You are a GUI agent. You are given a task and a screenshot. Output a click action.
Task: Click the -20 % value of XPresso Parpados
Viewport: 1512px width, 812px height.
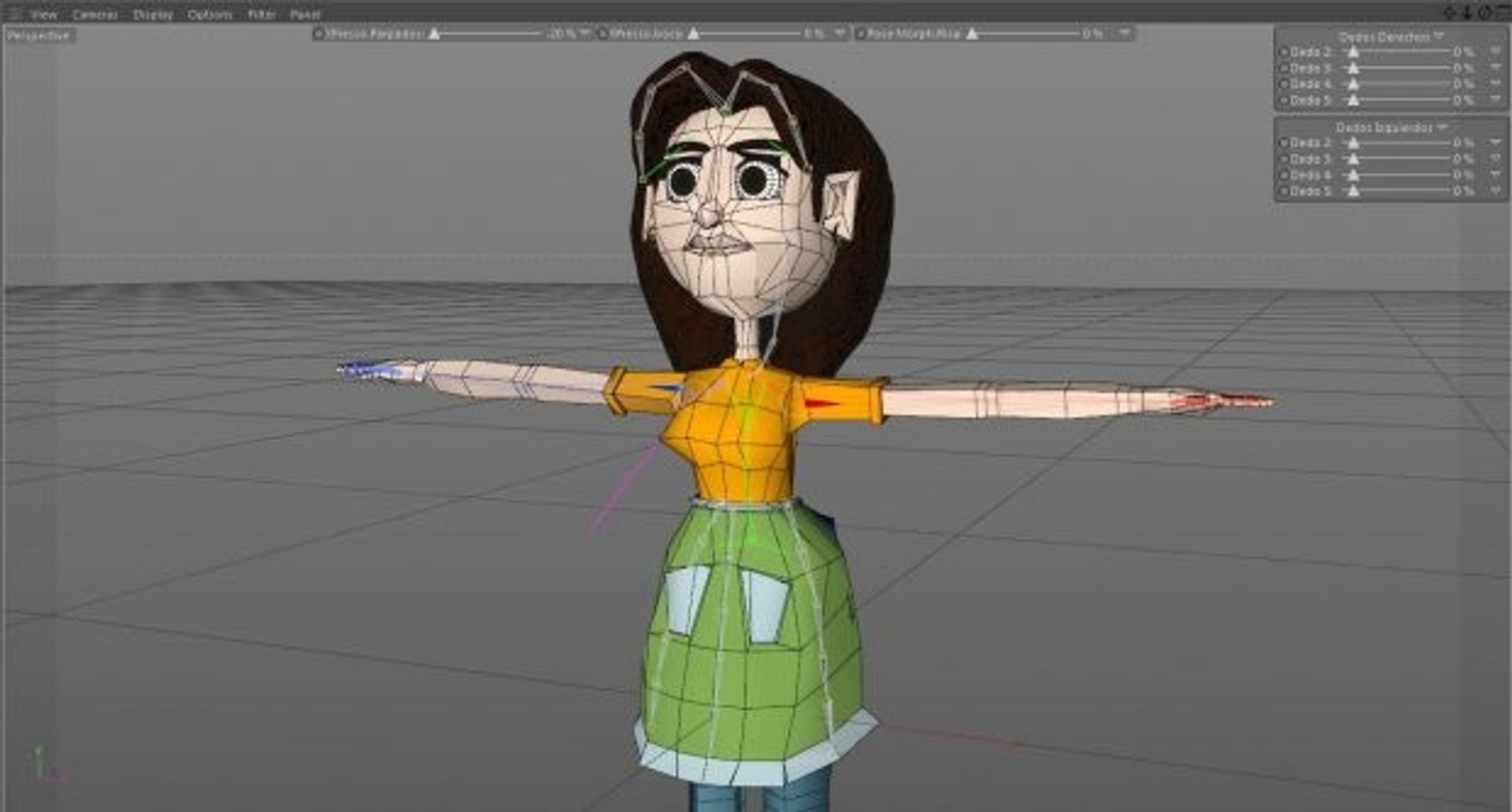[561, 34]
